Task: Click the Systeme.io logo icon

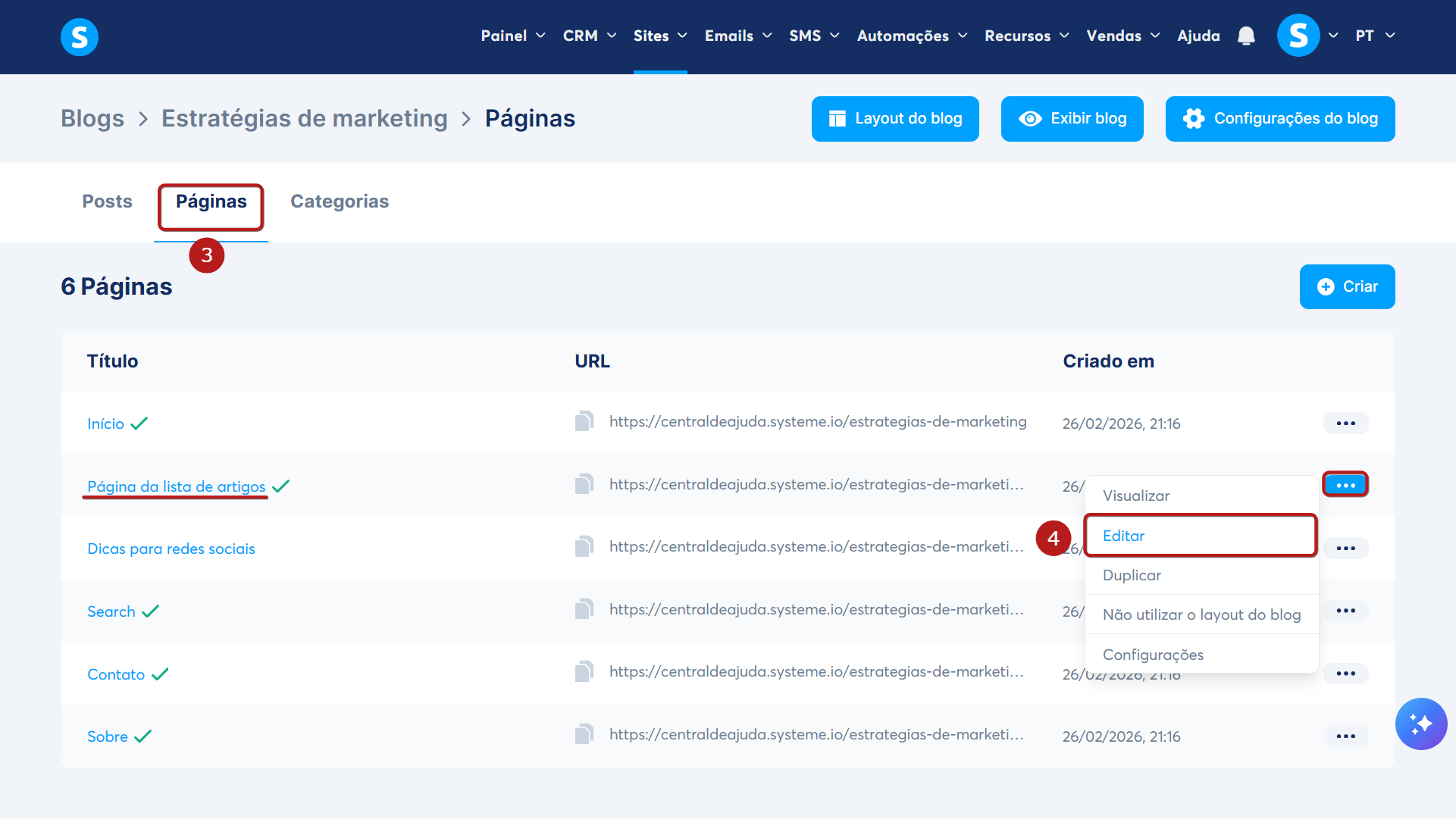Action: (80, 37)
